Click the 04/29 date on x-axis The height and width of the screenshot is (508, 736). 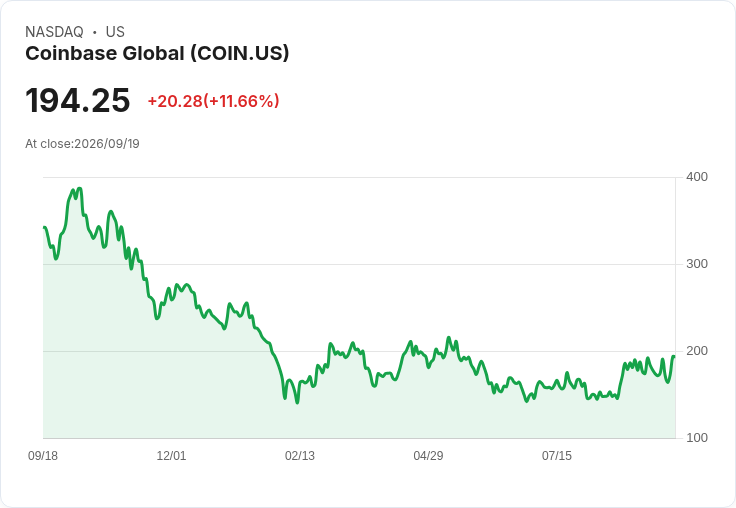click(x=428, y=456)
